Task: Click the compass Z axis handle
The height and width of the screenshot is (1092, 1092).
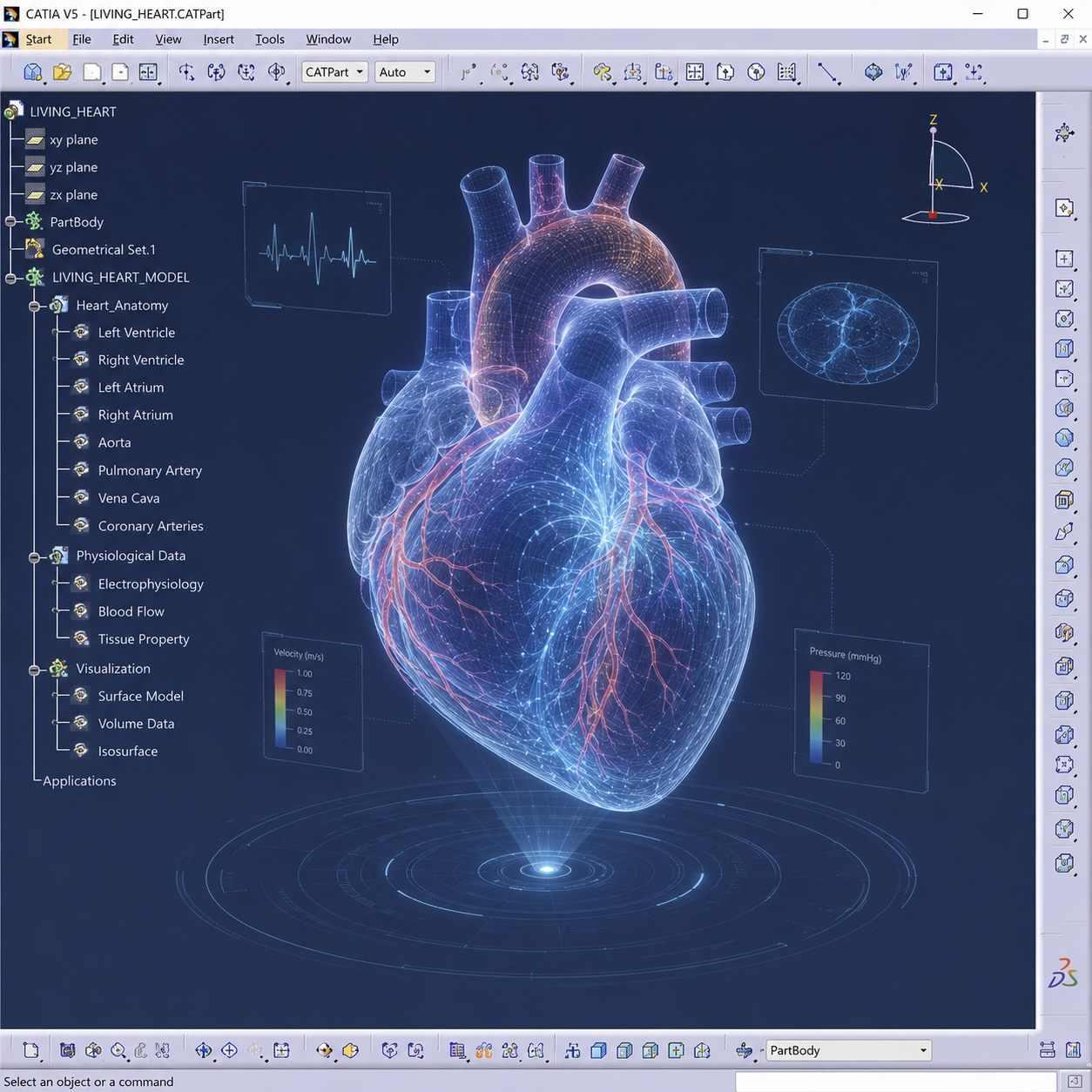Action: click(x=934, y=131)
